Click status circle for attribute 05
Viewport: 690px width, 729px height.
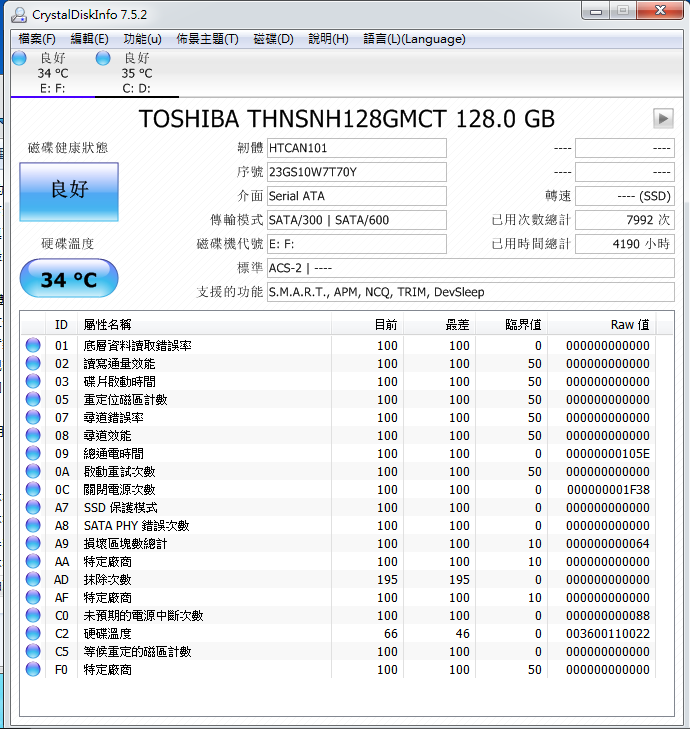point(33,399)
